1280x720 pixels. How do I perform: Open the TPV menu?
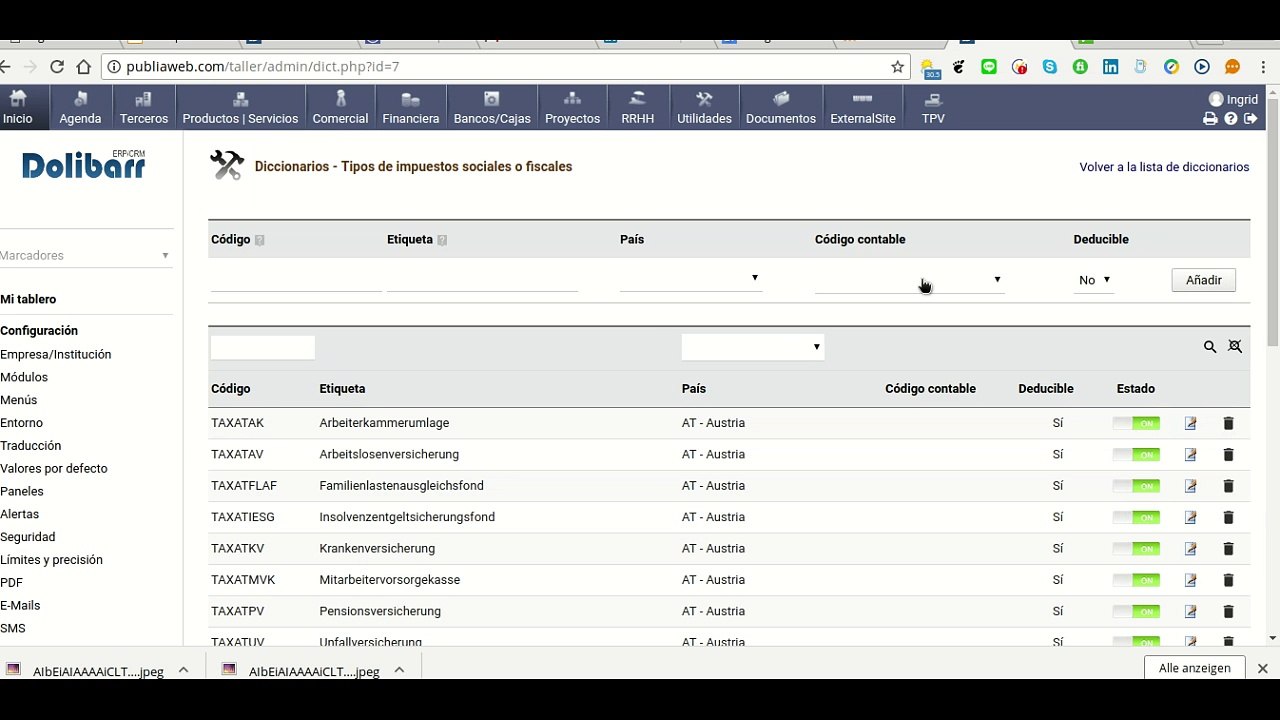pos(933,108)
